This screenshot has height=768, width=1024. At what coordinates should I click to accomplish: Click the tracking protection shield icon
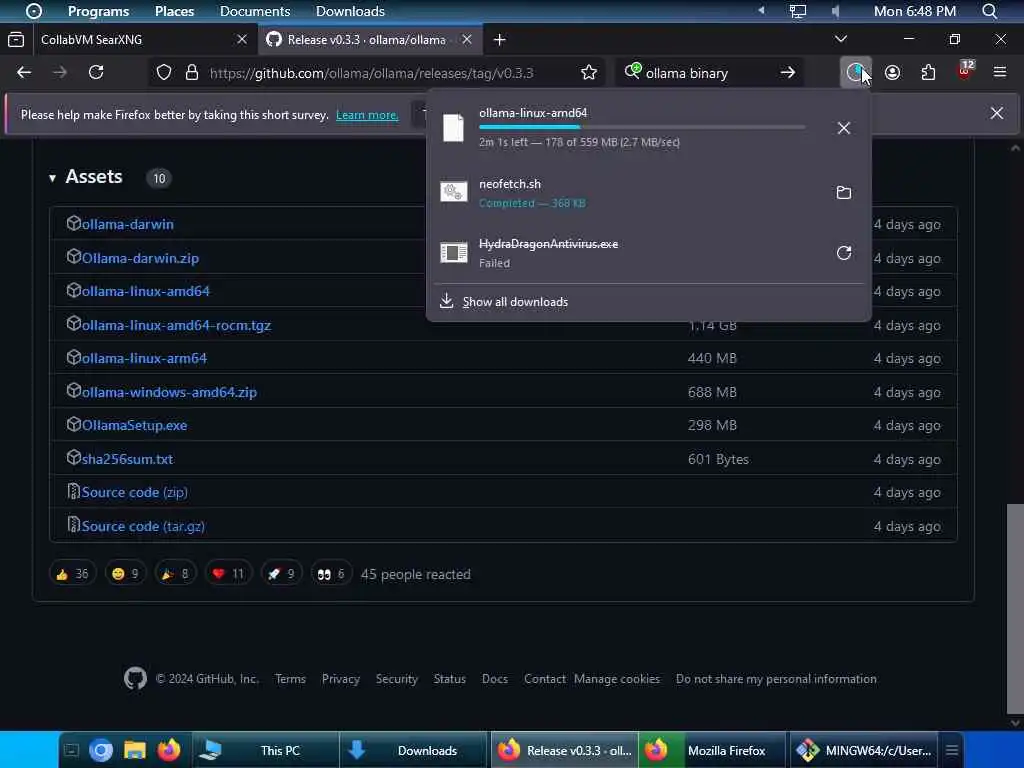164,72
